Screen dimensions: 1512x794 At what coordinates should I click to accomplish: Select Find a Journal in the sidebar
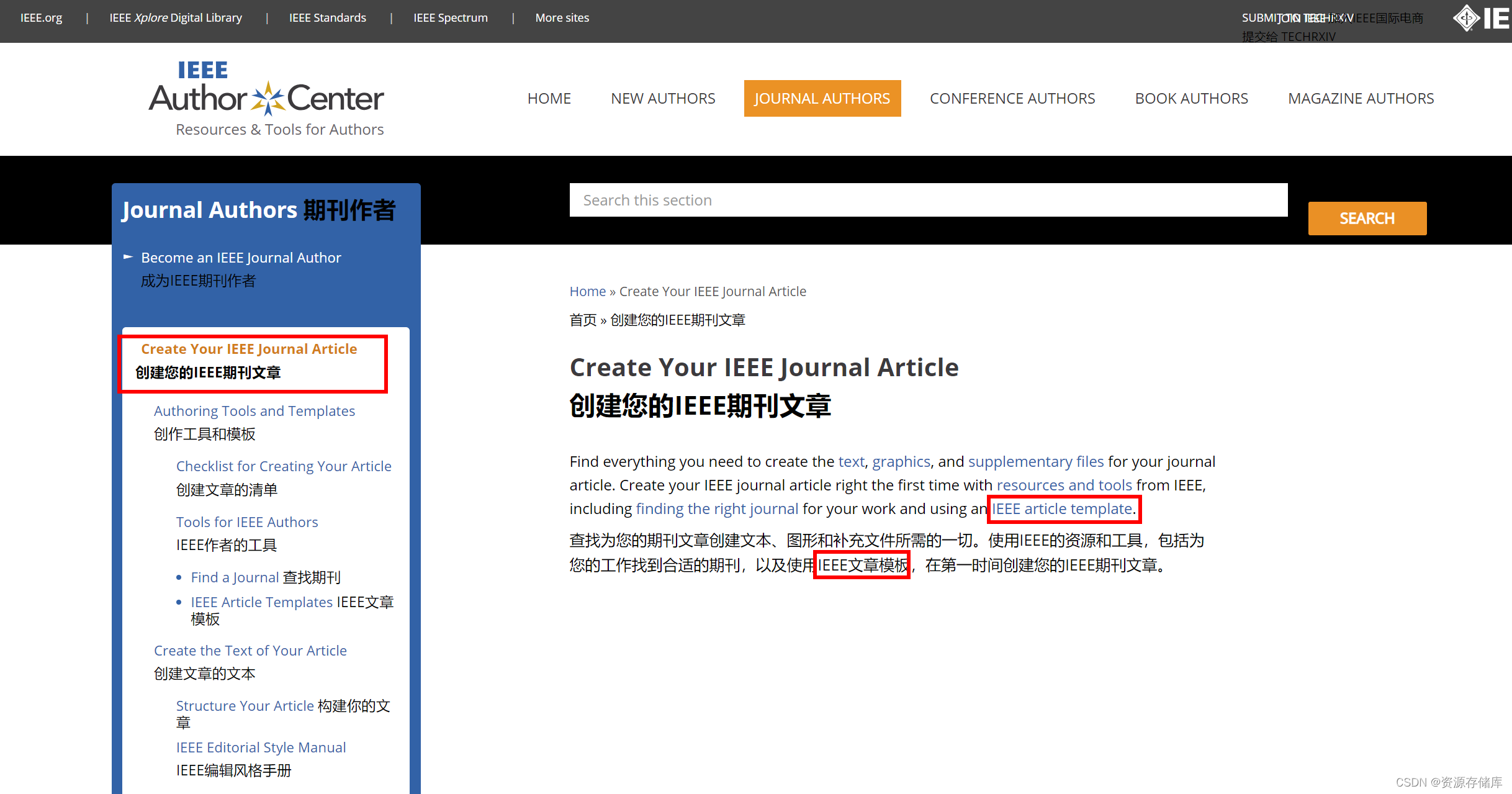click(x=234, y=577)
